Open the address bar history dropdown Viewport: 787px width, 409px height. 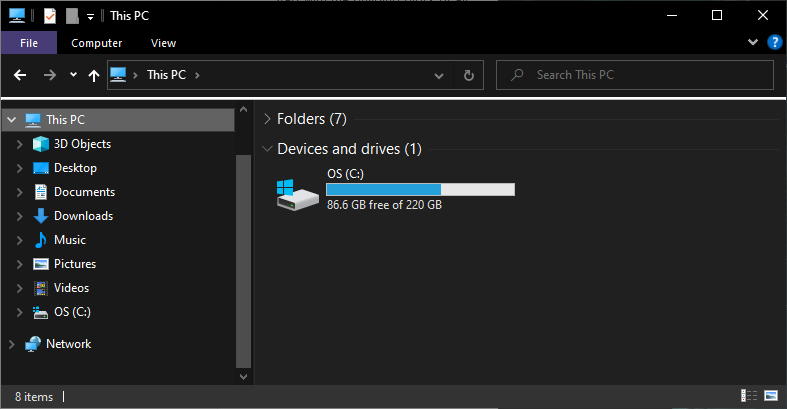(439, 75)
